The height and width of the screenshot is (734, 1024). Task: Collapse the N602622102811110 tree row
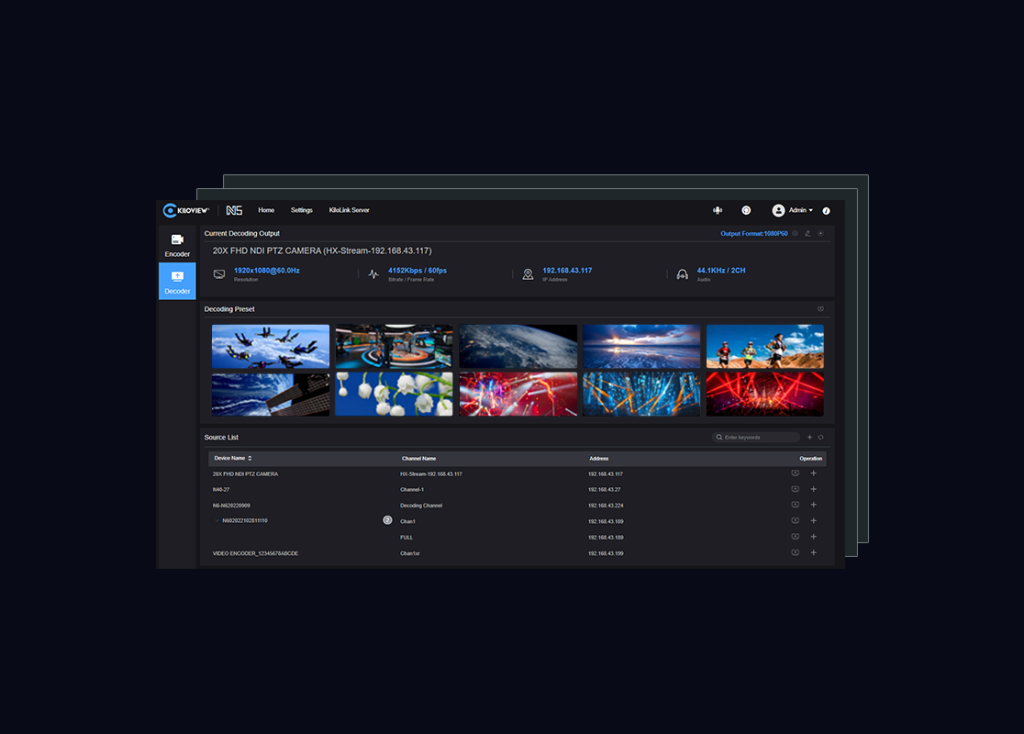tap(217, 521)
